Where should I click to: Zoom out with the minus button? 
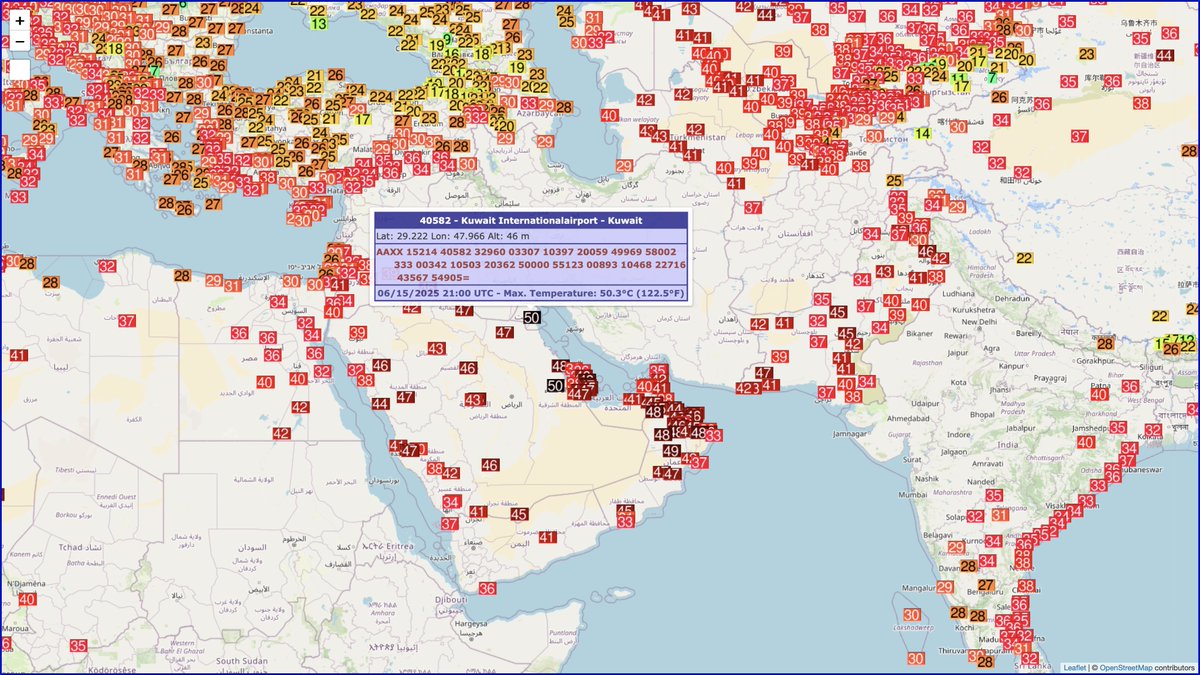(x=20, y=41)
